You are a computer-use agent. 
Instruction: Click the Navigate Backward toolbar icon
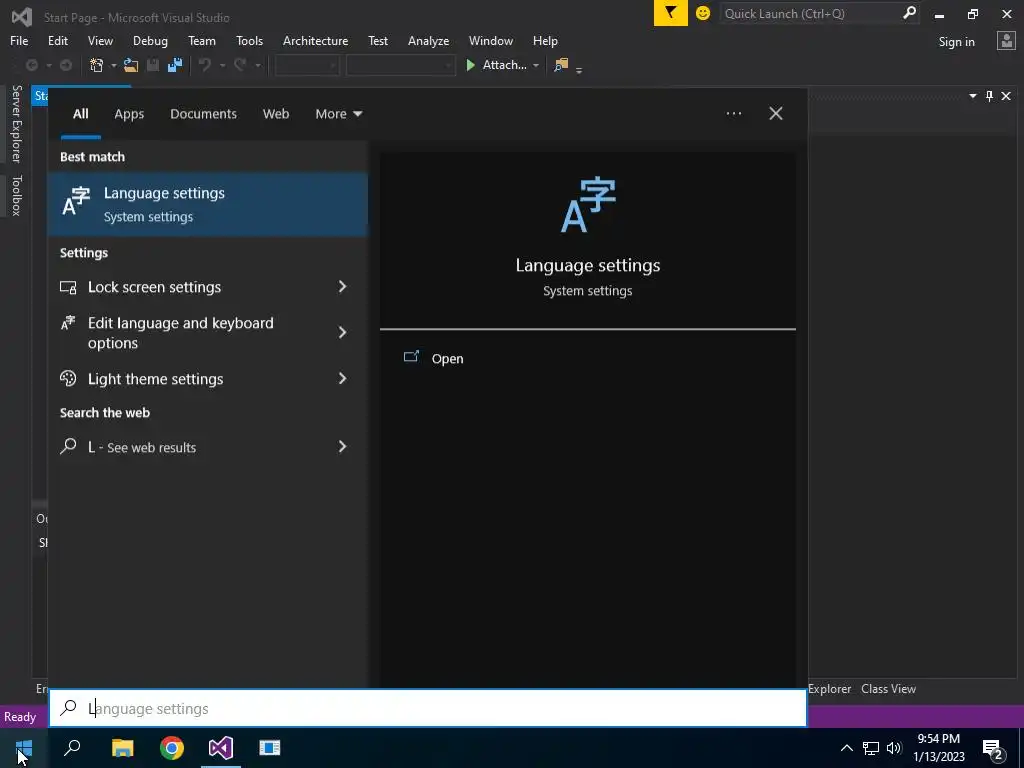[x=31, y=65]
